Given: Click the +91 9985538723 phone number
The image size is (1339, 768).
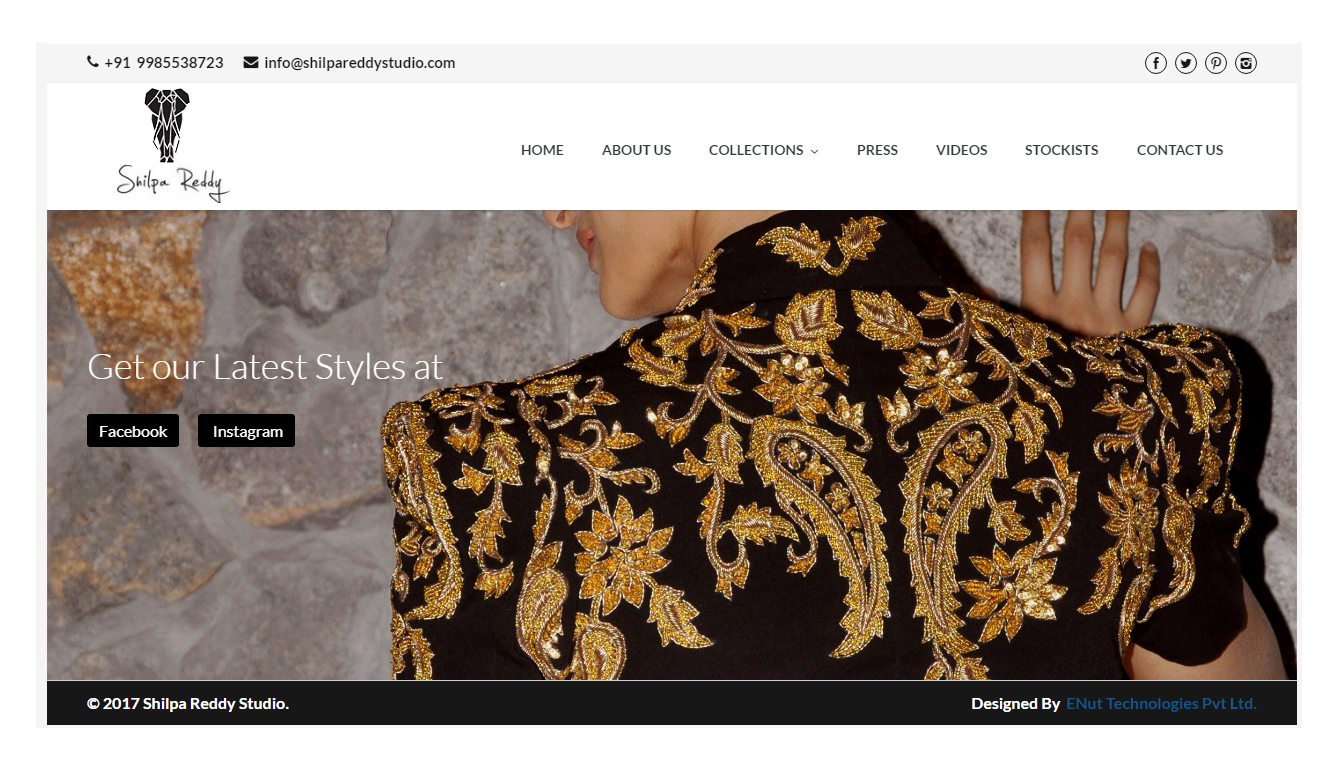Looking at the screenshot, I should pyautogui.click(x=164, y=62).
